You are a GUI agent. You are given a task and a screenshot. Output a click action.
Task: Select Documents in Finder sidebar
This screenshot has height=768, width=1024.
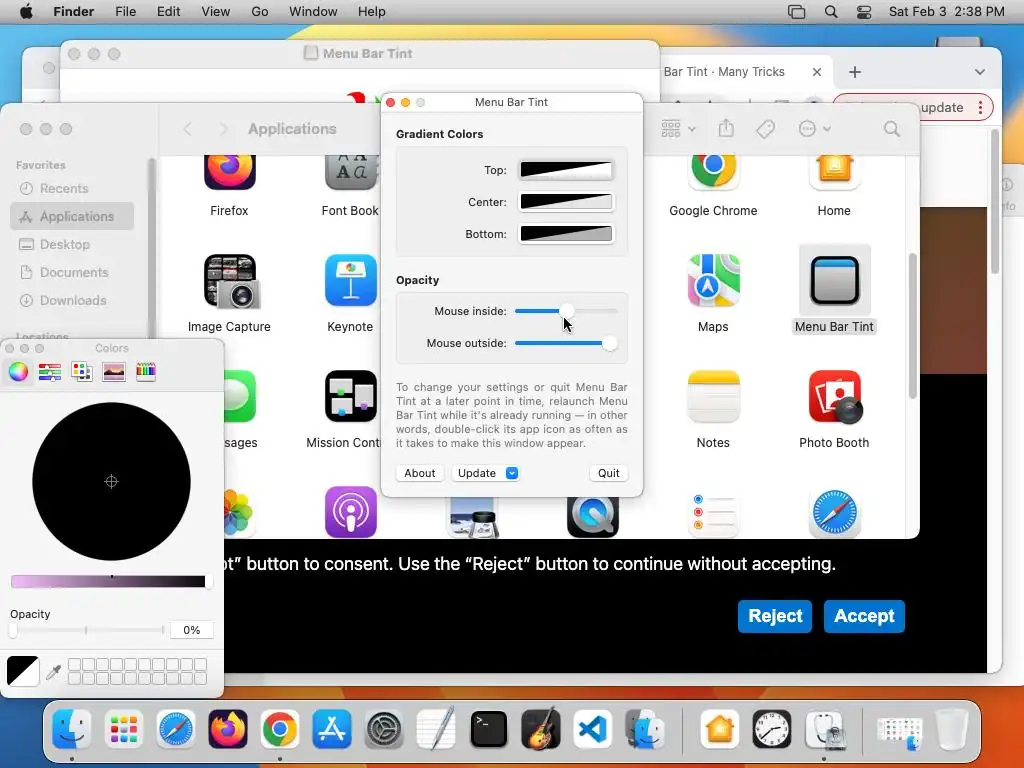click(72, 272)
